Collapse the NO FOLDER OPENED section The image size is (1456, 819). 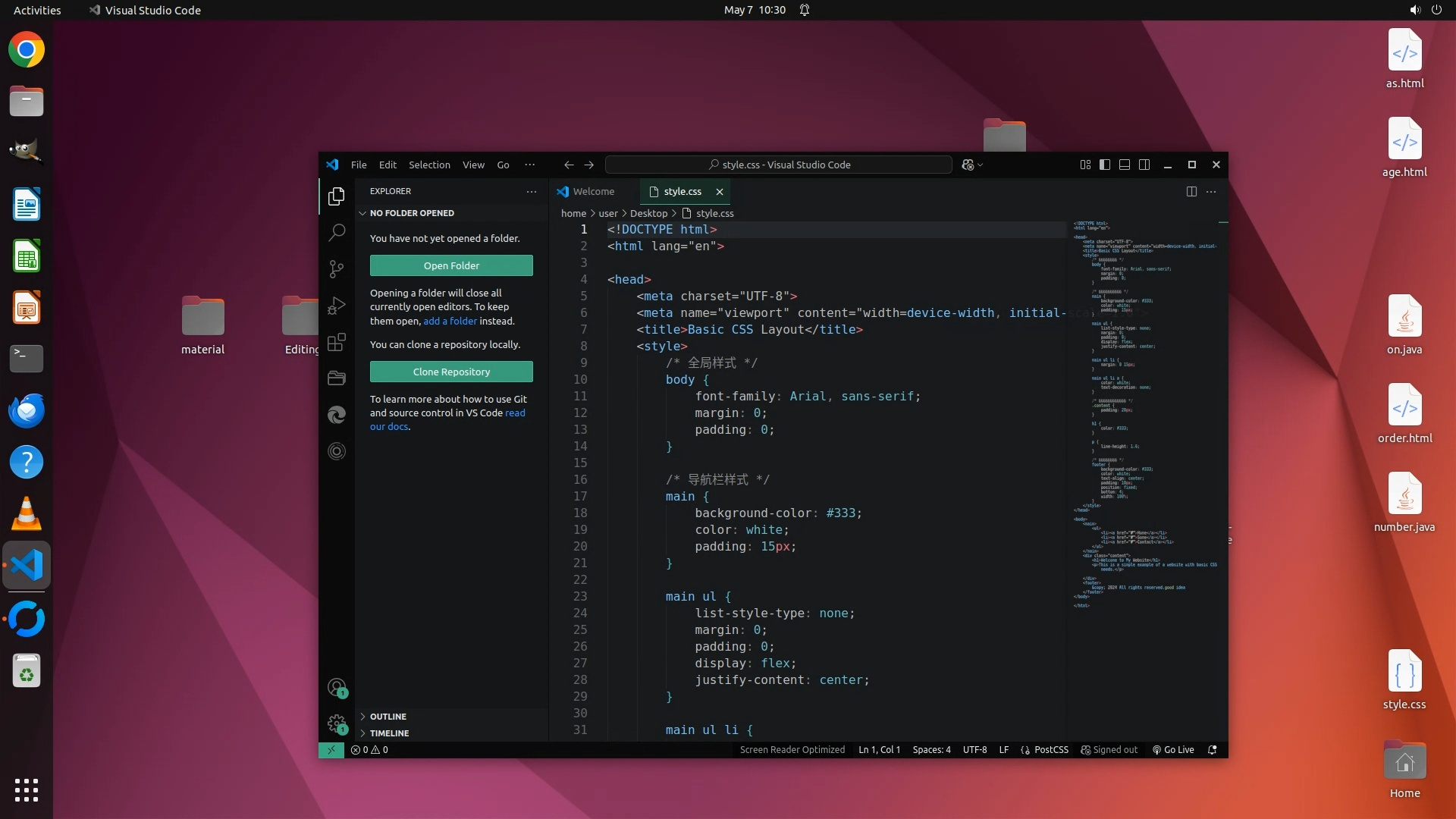pos(412,213)
